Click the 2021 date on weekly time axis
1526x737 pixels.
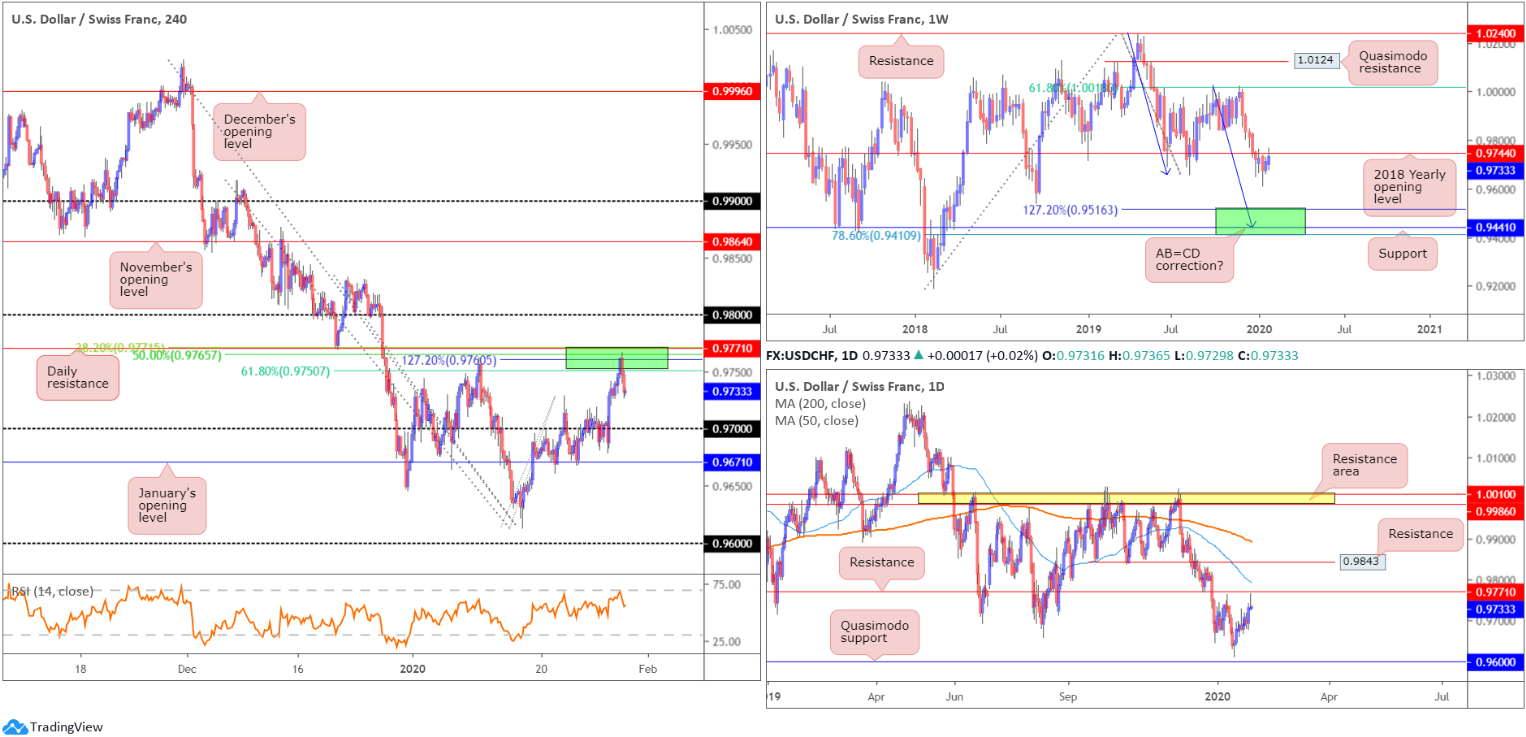coord(1430,328)
